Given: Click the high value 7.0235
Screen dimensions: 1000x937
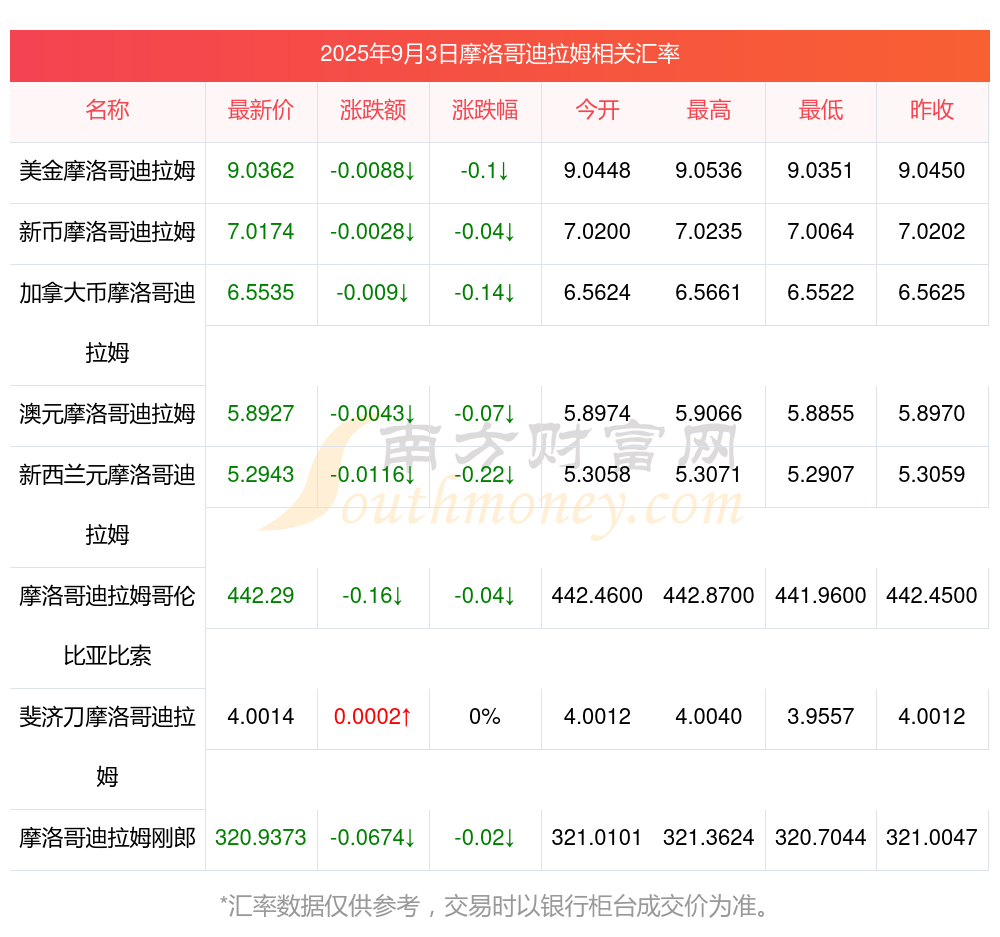Looking at the screenshot, I should (709, 232).
